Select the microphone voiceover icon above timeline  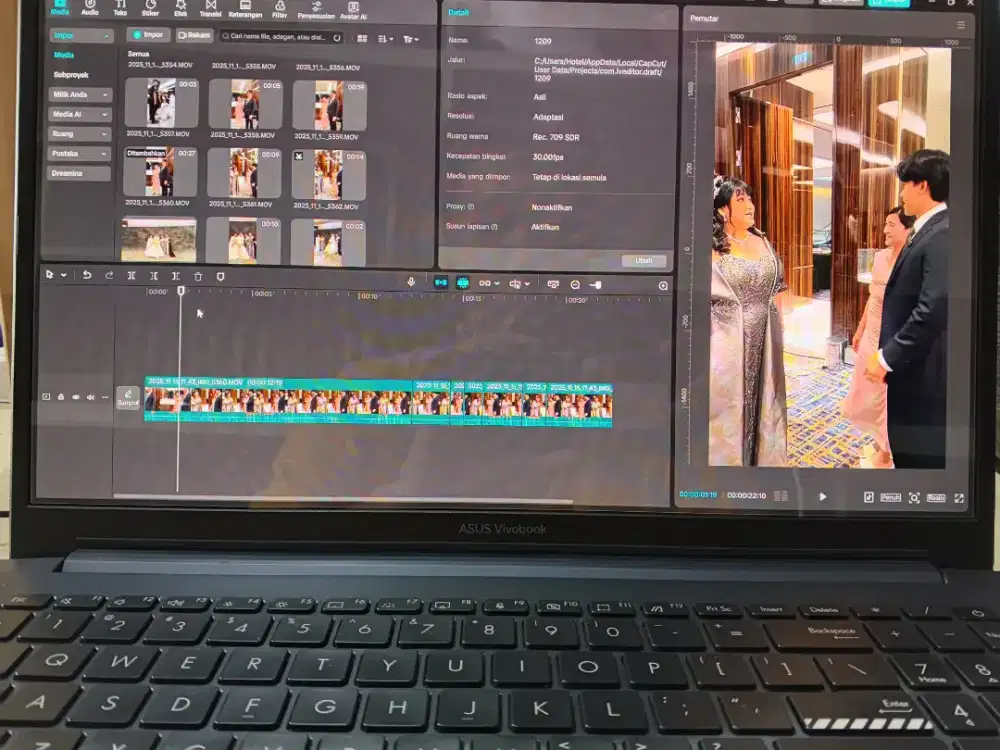click(x=410, y=281)
